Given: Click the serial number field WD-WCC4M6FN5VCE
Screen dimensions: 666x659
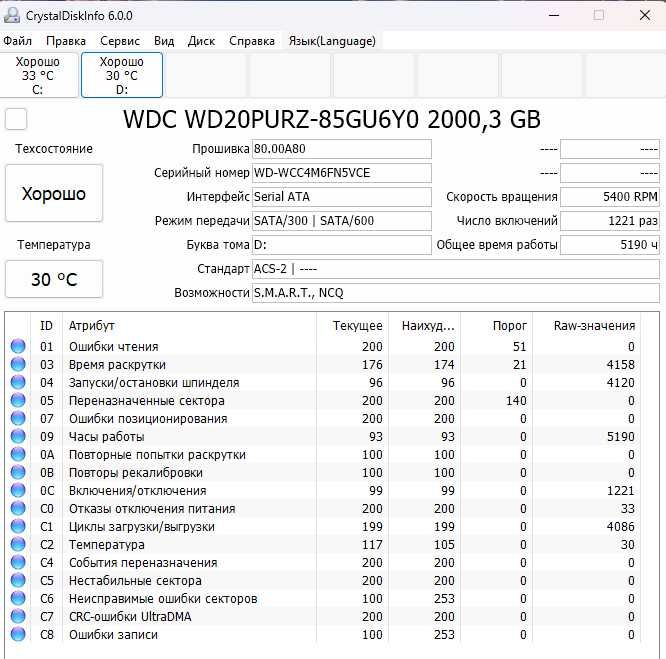Looking at the screenshot, I should click(341, 173).
